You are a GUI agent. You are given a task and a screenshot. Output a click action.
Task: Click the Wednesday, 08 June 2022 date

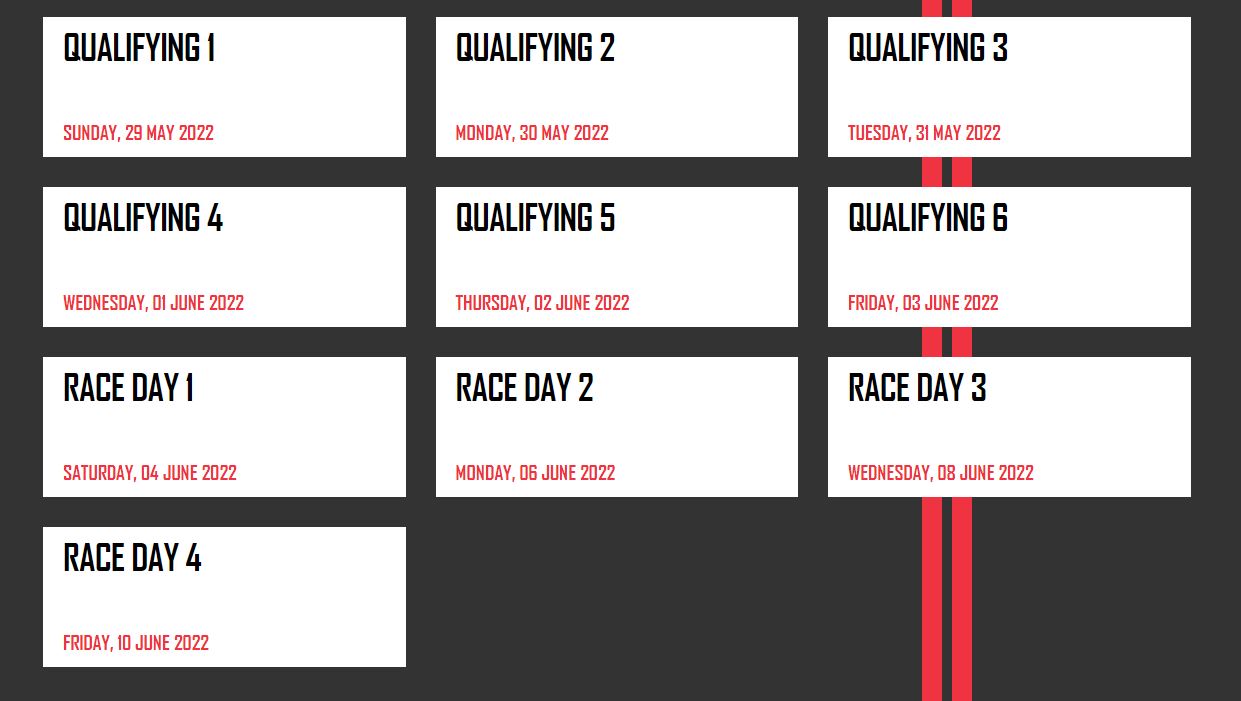(940, 473)
